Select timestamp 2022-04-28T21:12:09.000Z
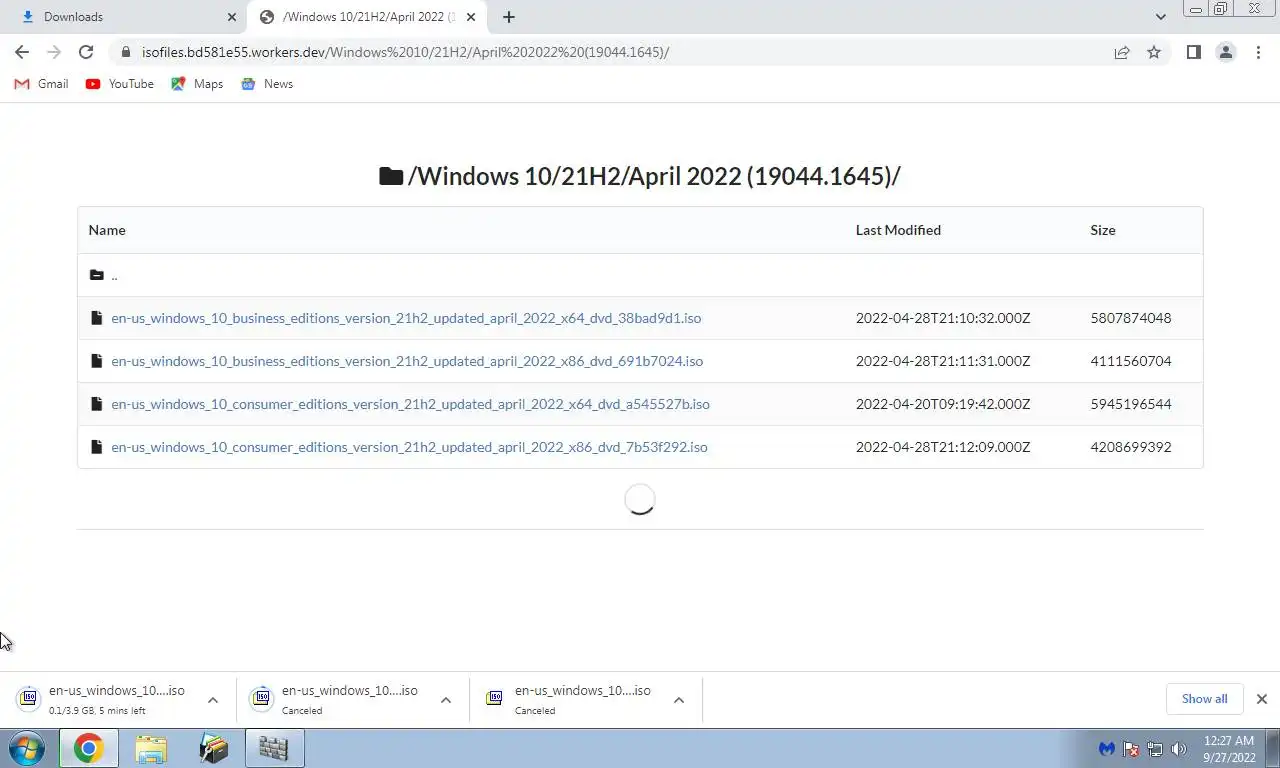The image size is (1280, 768). point(943,447)
